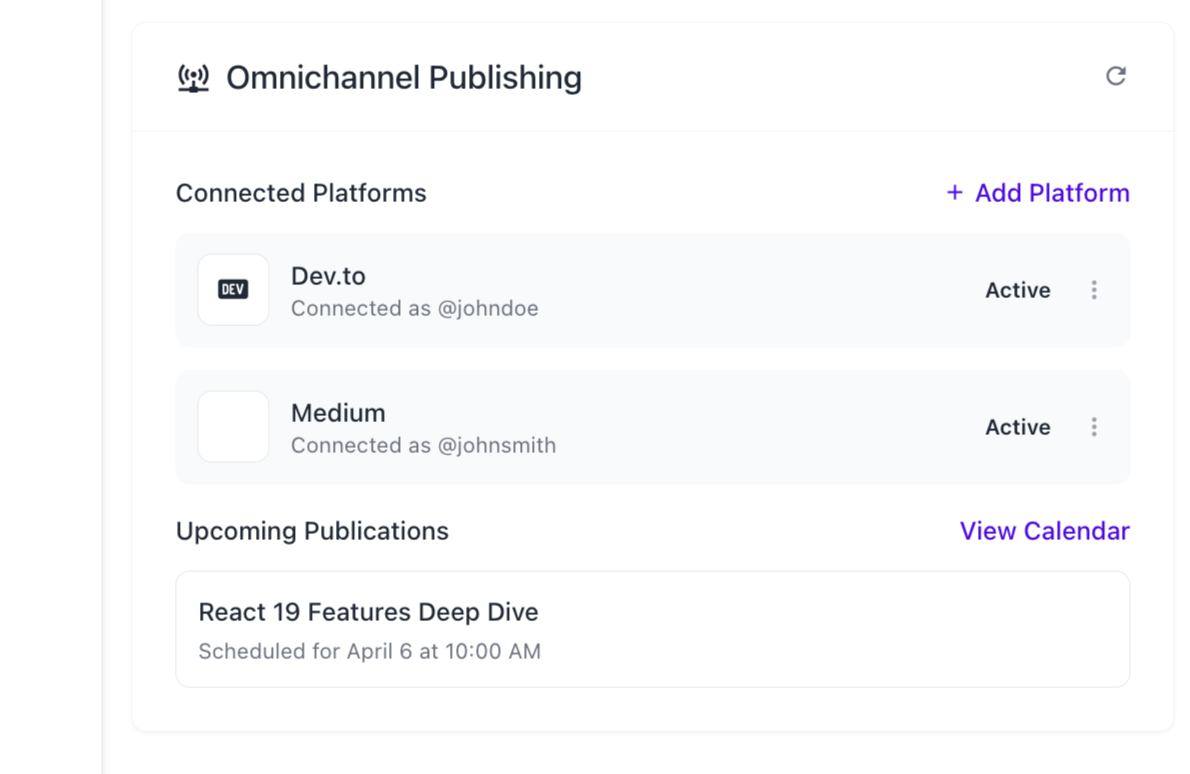Viewport: 1190px width, 774px height.
Task: Click the broadcast antenna icon beside Omnichannel Publishing
Action: pyautogui.click(x=194, y=78)
